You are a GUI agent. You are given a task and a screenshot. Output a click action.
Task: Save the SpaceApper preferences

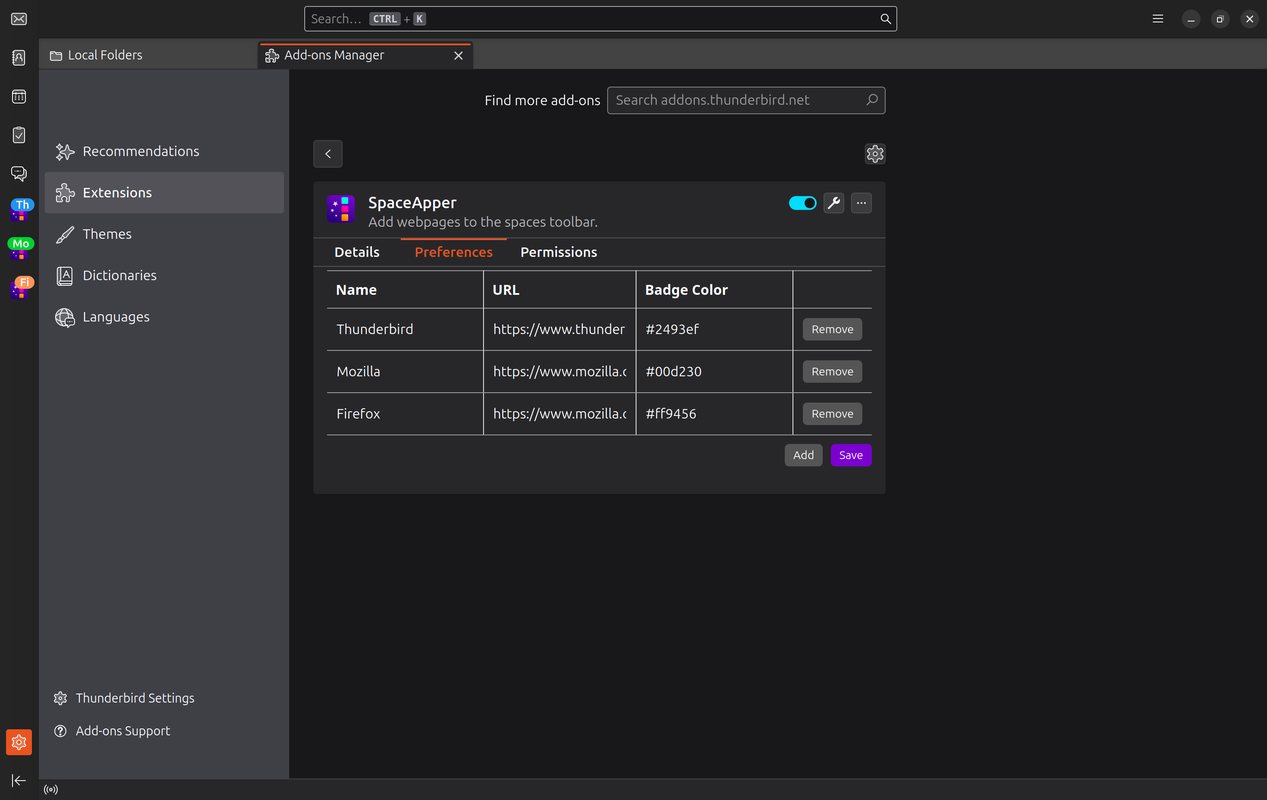tap(851, 455)
